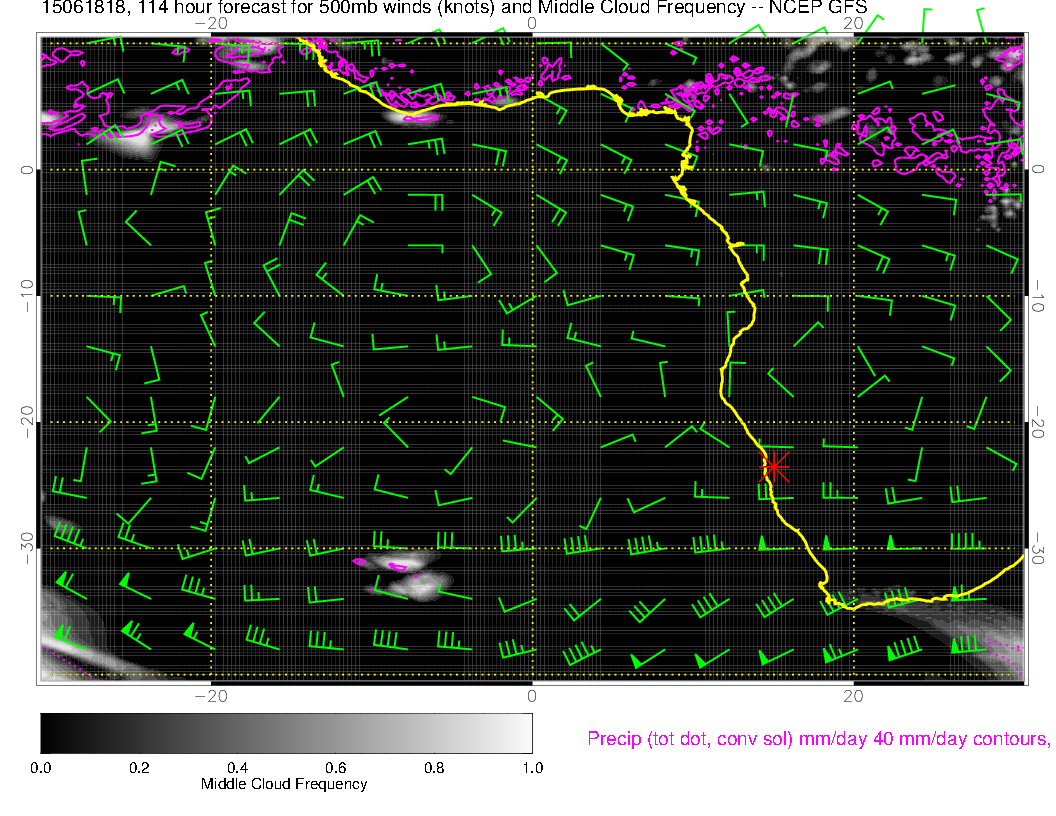Click the magenta Precip legend text
The image size is (1056, 816).
(x=818, y=739)
